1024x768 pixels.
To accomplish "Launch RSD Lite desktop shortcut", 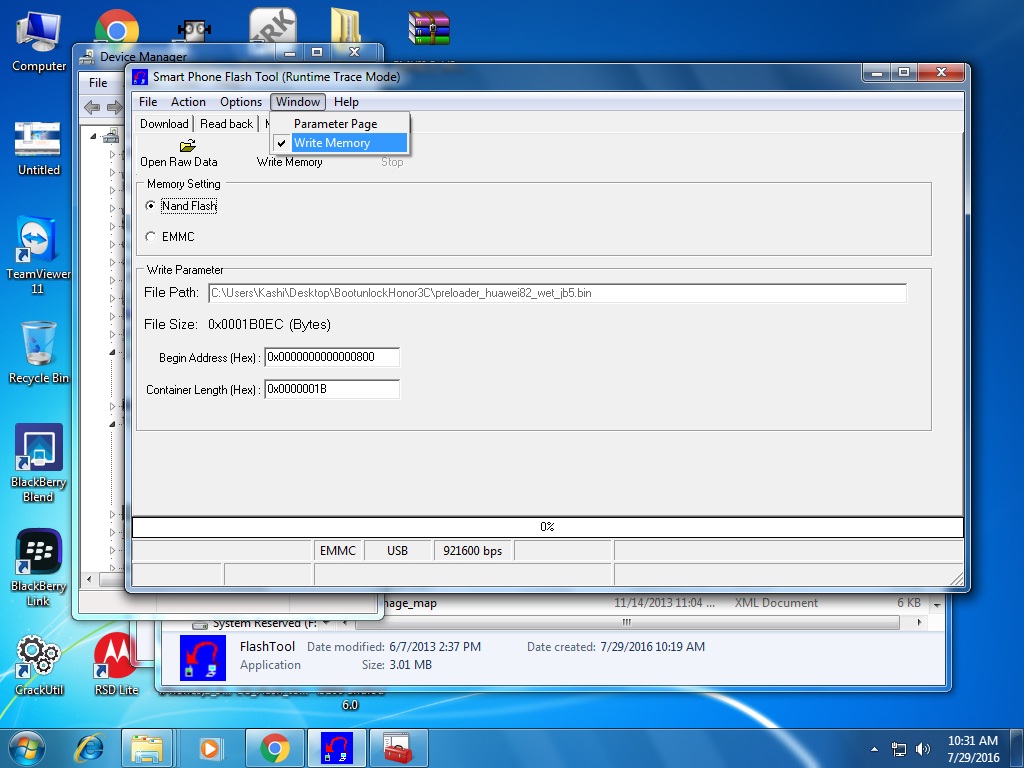I will (x=116, y=665).
